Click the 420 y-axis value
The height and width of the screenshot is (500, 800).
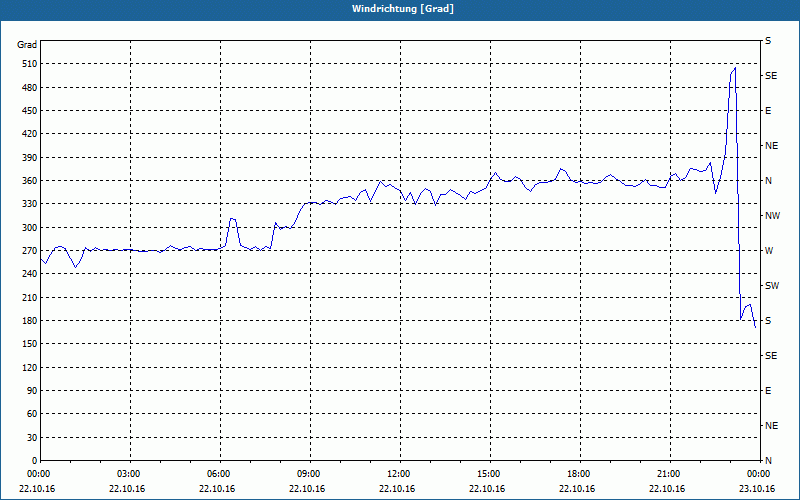click(29, 134)
